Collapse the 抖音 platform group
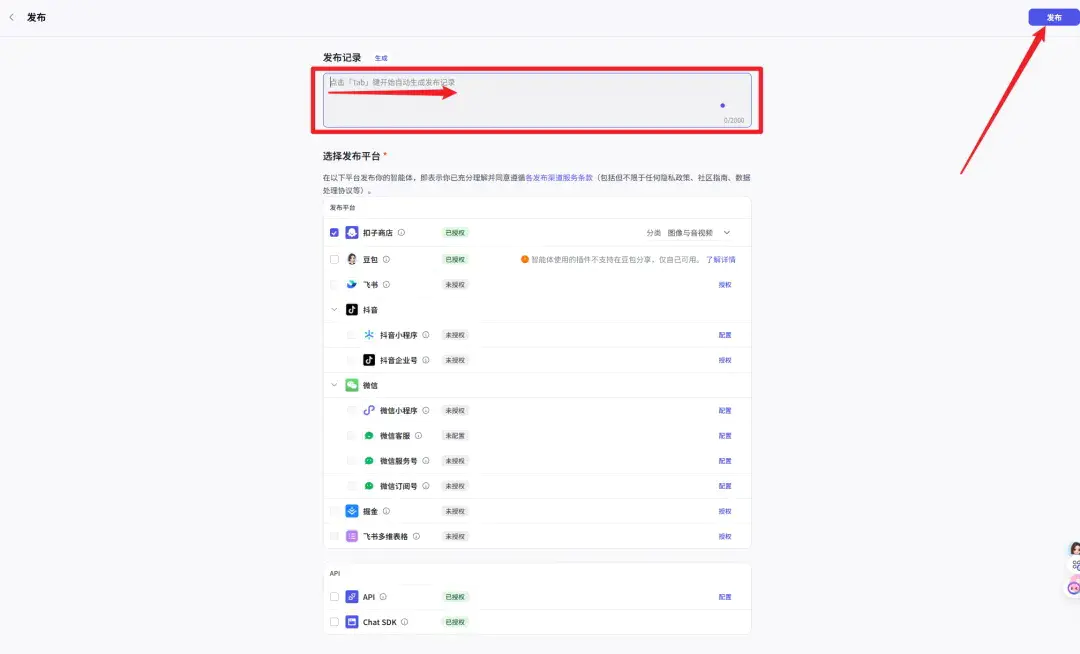1080x654 pixels. pyautogui.click(x=334, y=310)
